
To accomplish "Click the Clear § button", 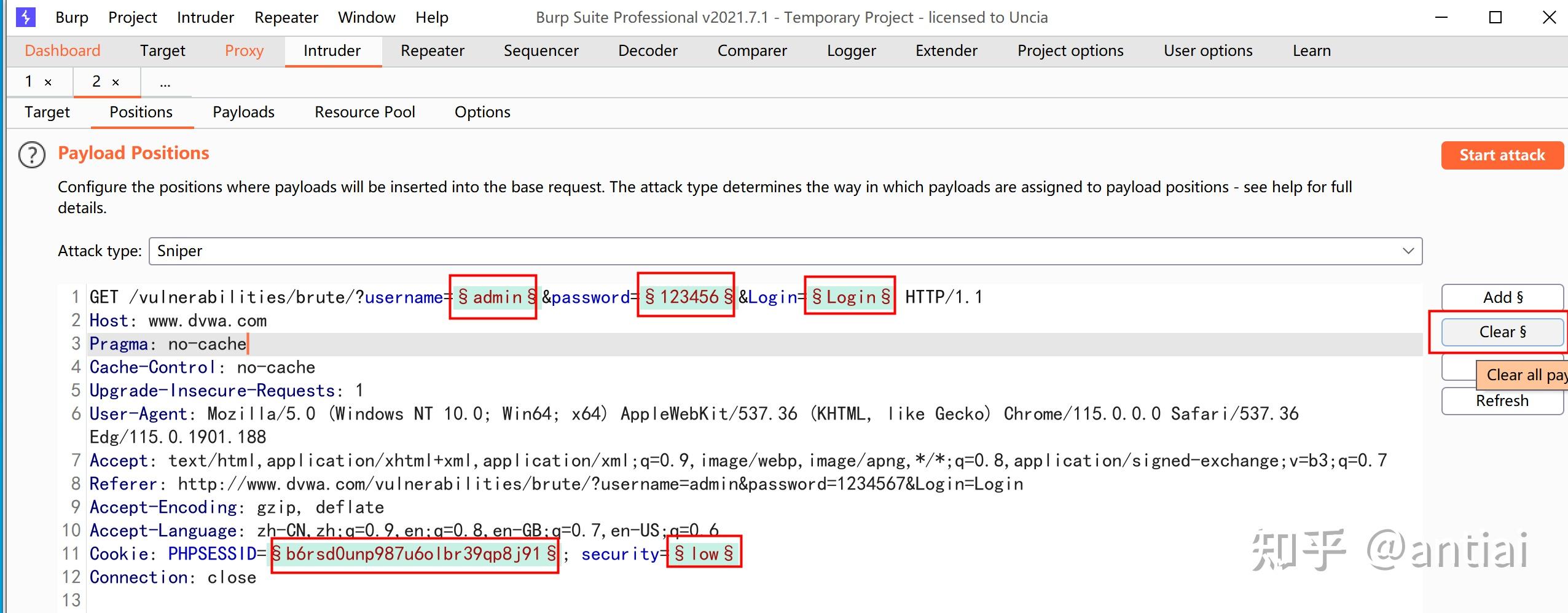I will 1502,332.
